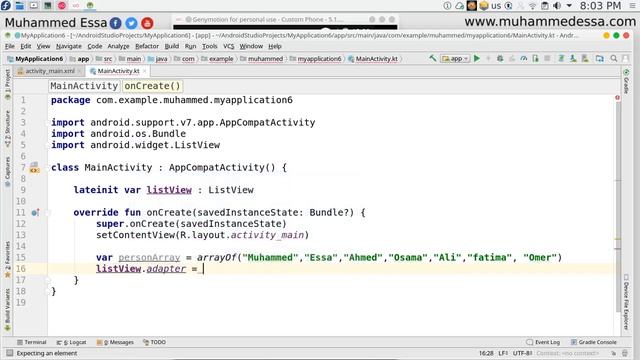
Task: Click the MyApplication6 breadcrumb
Action: 36,59
